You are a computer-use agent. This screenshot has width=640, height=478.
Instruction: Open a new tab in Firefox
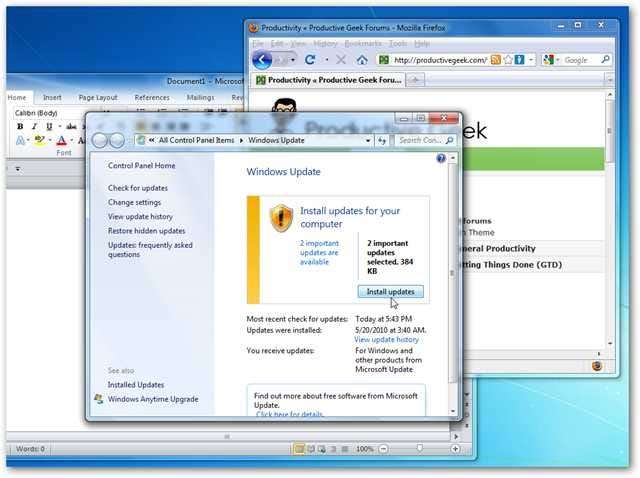[x=415, y=80]
